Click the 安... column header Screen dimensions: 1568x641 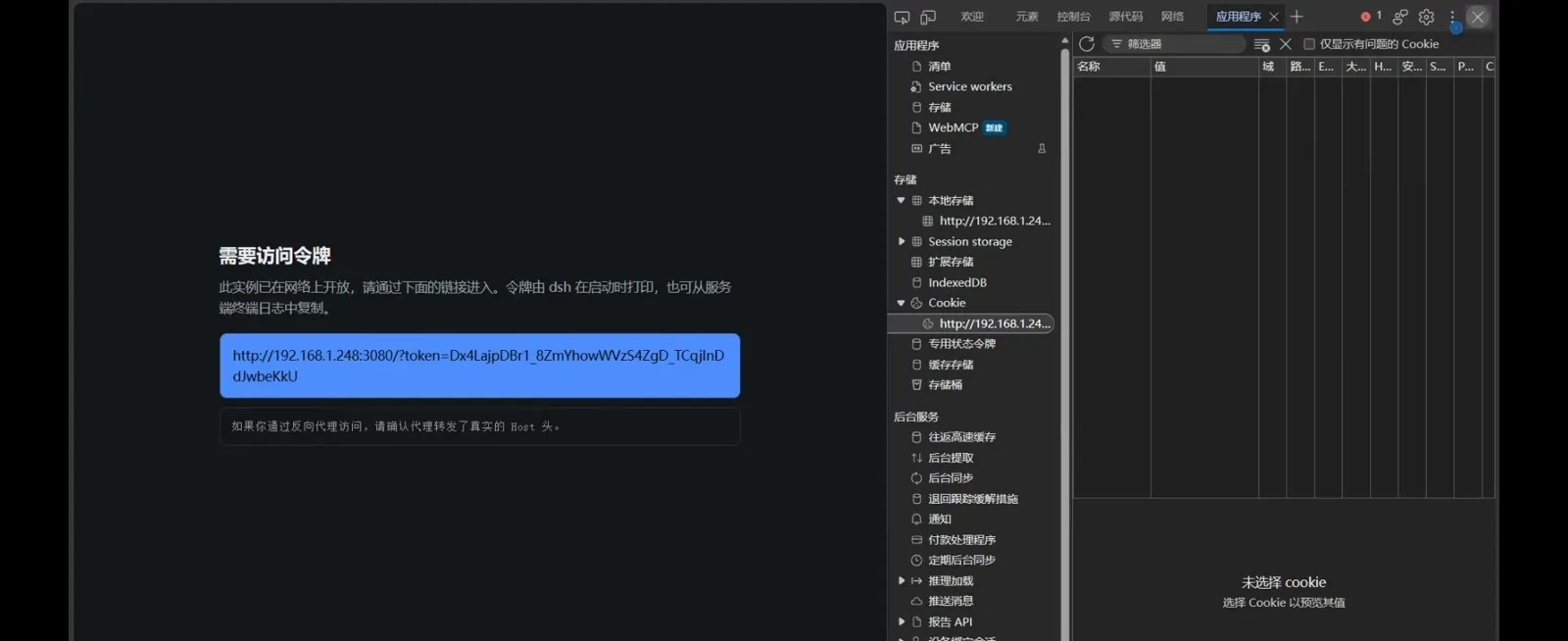pos(1412,67)
